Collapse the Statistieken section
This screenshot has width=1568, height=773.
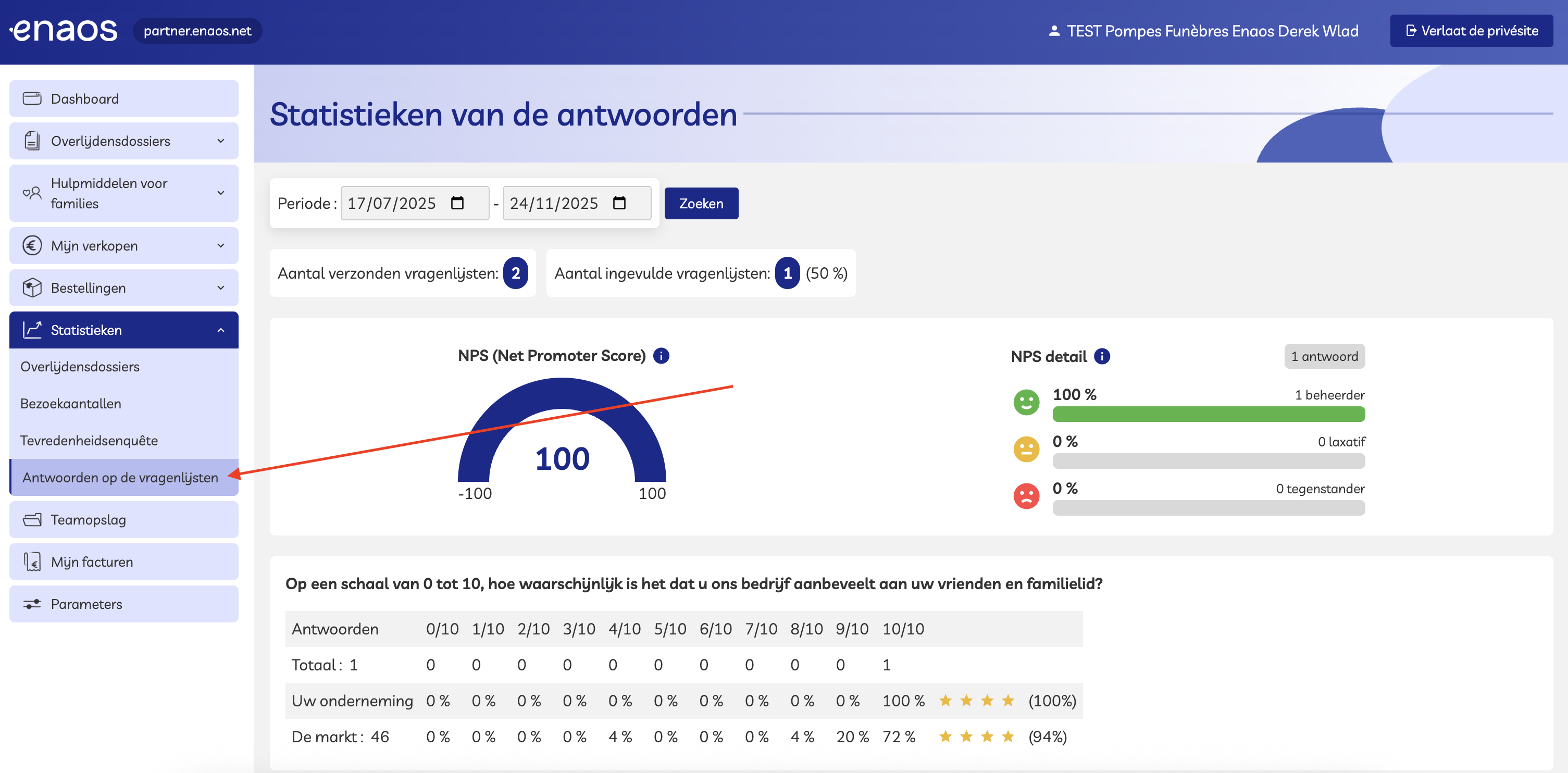[x=220, y=330]
